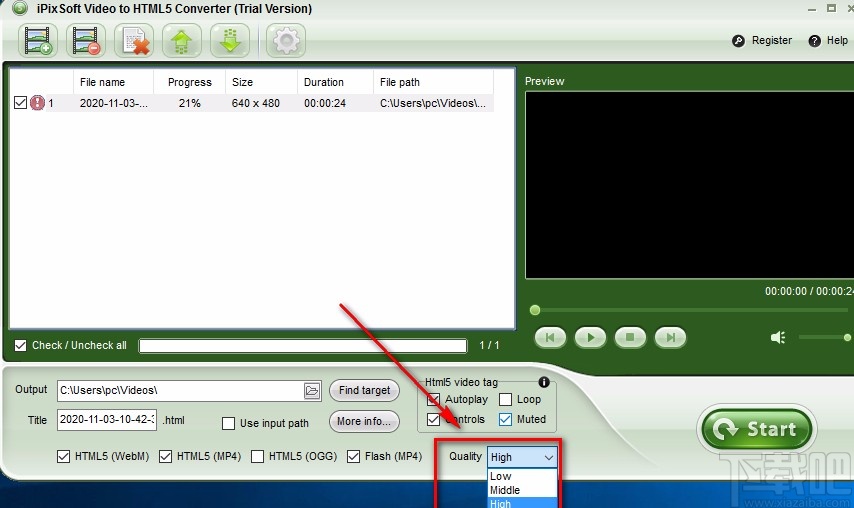Click the 1 / 1 file counter text
The width and height of the screenshot is (854, 508).
point(489,345)
